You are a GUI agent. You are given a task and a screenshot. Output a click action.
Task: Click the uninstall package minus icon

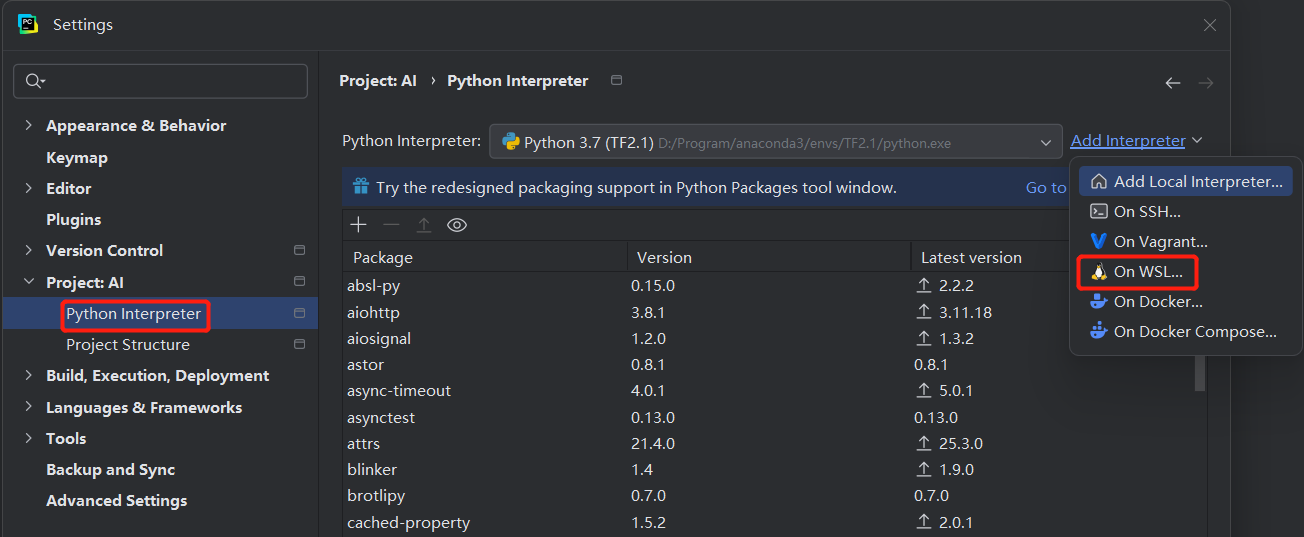point(391,225)
